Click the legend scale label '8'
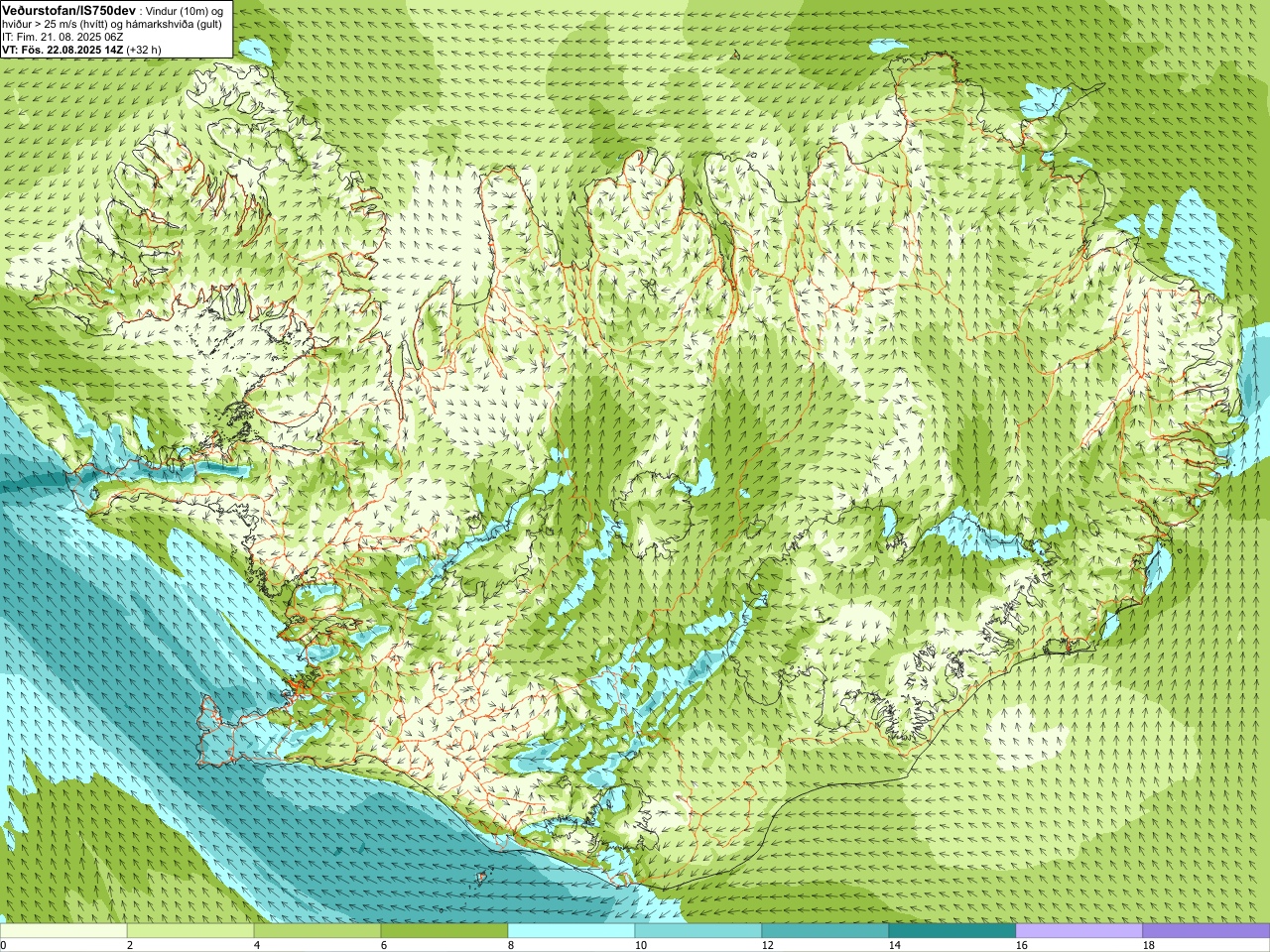Screen dimensions: 1270x952 (511, 945)
